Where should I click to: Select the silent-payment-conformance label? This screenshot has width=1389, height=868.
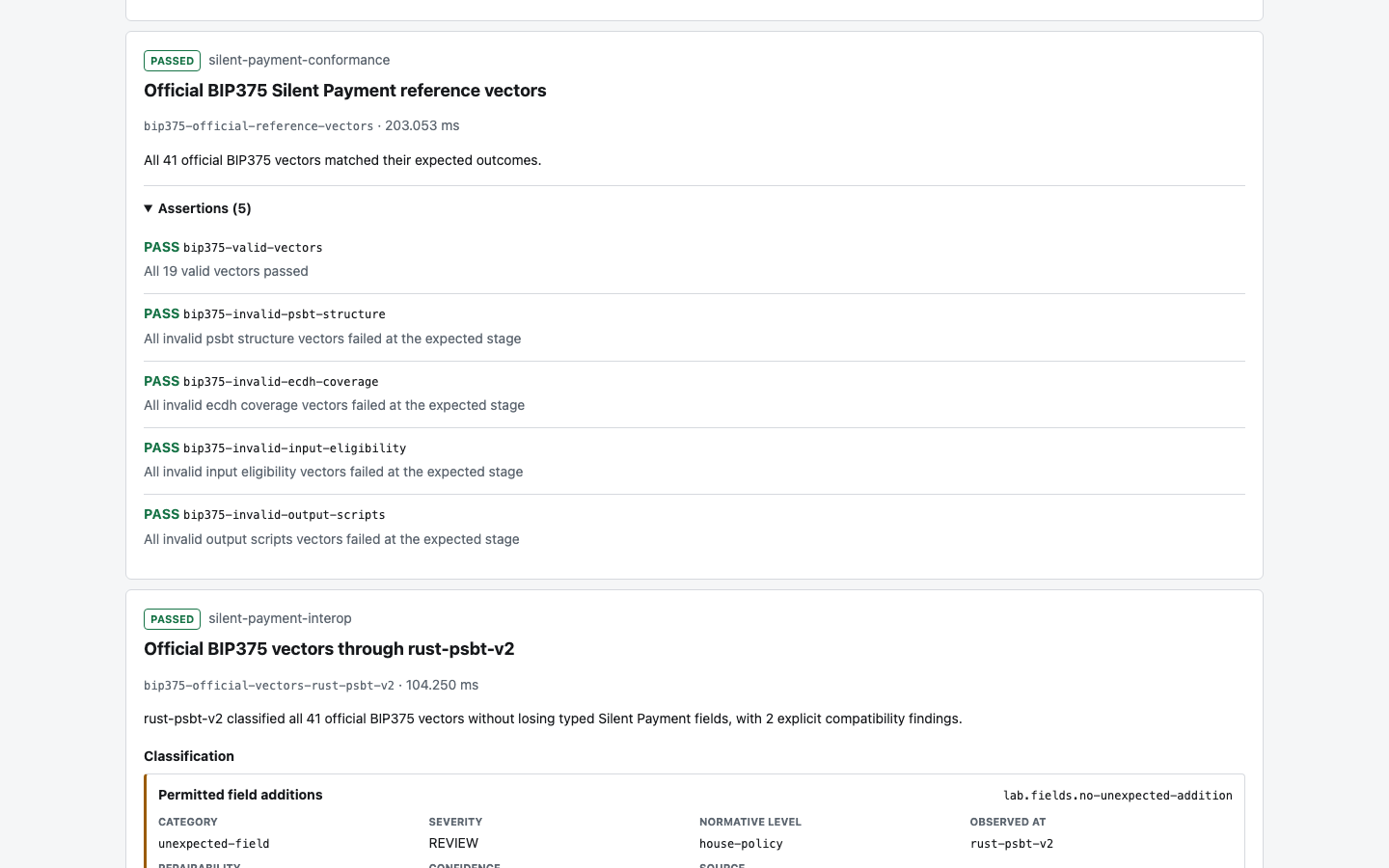click(x=299, y=60)
